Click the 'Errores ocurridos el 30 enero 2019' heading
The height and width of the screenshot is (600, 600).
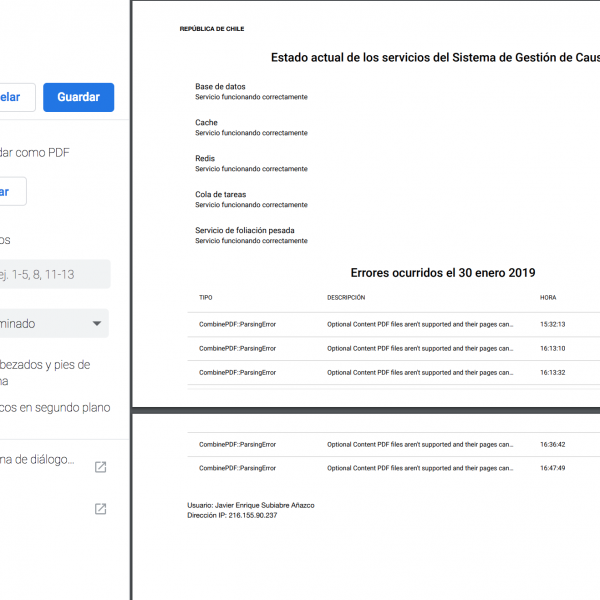tap(443, 272)
